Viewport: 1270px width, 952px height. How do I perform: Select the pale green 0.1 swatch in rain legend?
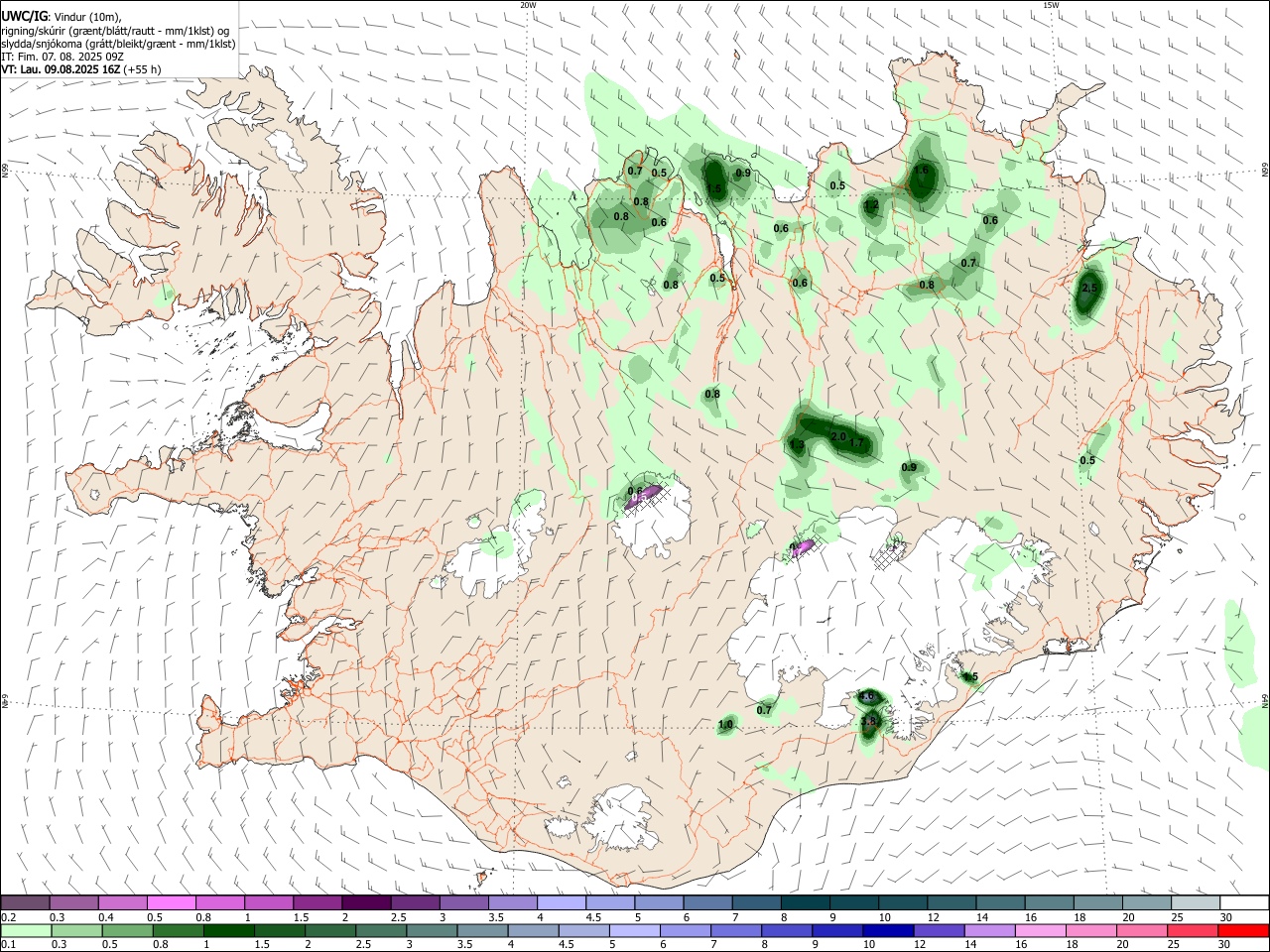(25, 930)
